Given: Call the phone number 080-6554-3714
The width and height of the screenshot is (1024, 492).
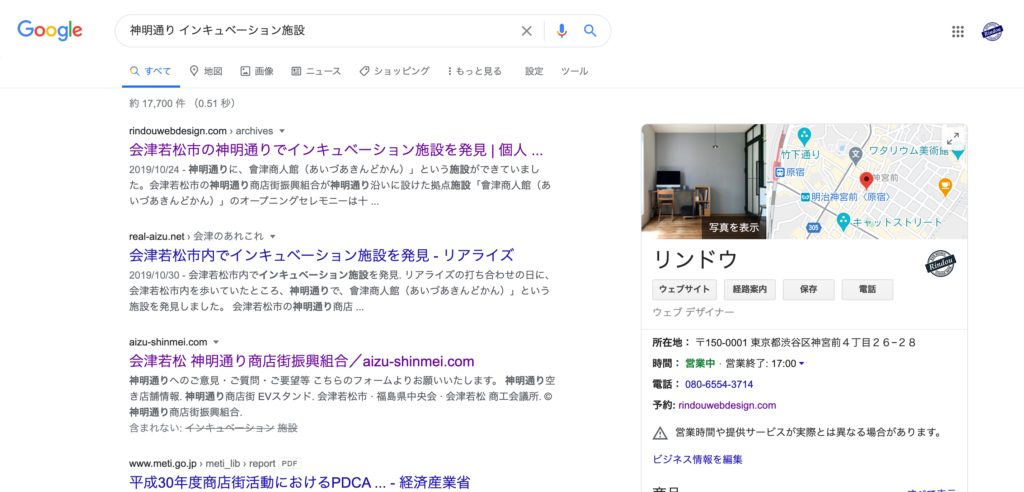Looking at the screenshot, I should click(718, 384).
